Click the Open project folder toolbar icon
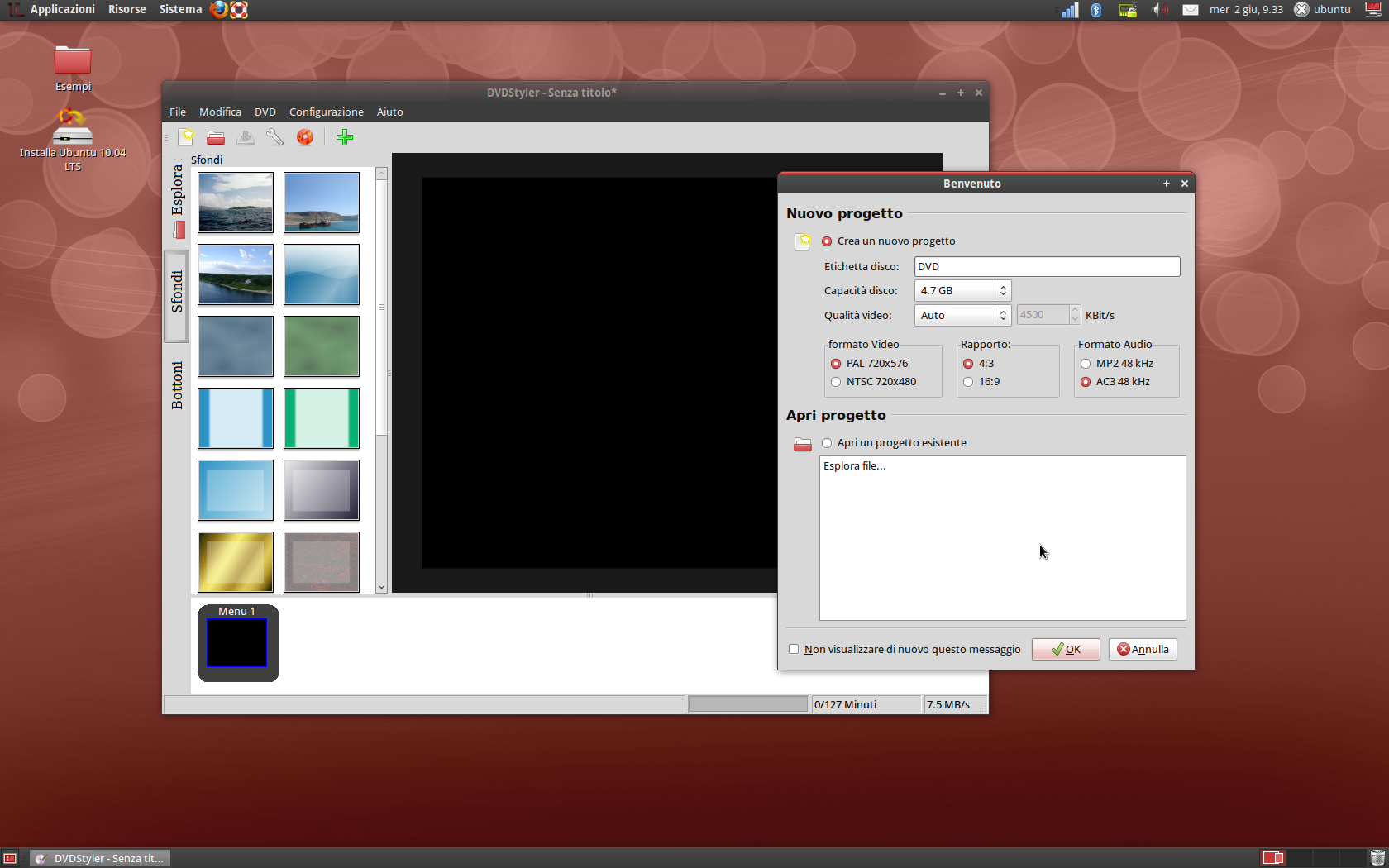The width and height of the screenshot is (1389, 868). tap(216, 137)
